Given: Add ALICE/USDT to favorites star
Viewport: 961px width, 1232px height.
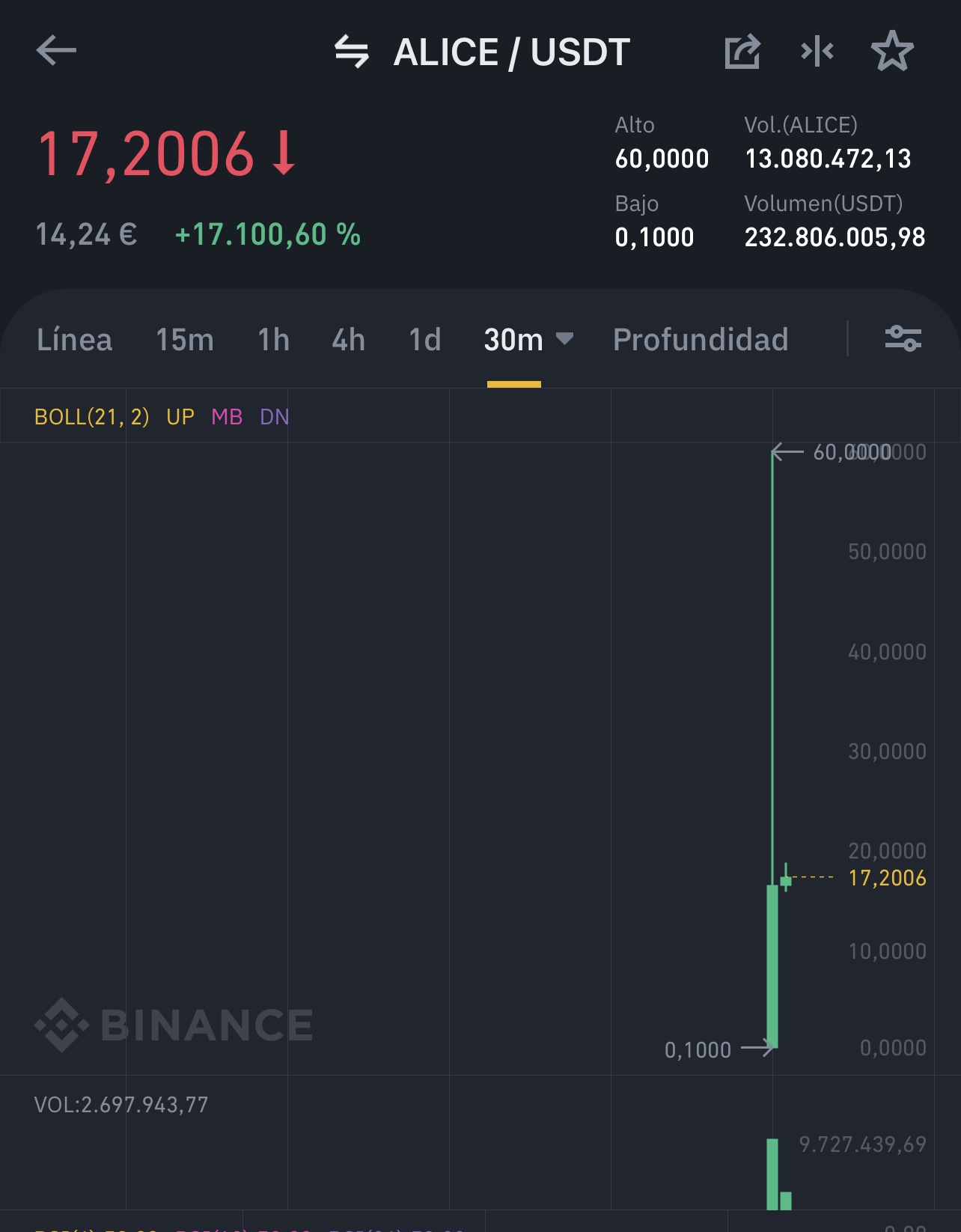Looking at the screenshot, I should tap(892, 51).
